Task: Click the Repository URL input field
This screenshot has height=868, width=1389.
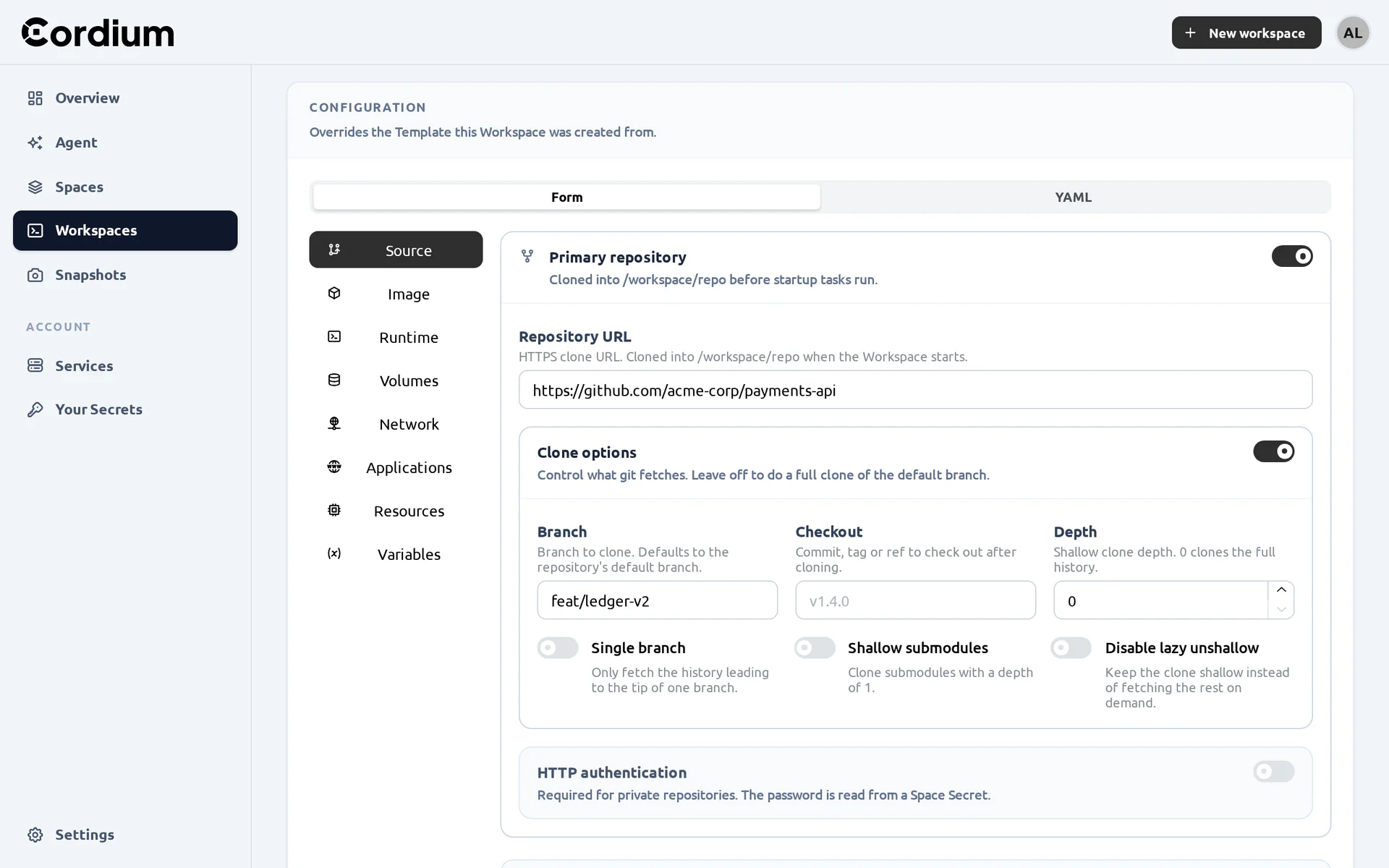Action: tap(915, 390)
